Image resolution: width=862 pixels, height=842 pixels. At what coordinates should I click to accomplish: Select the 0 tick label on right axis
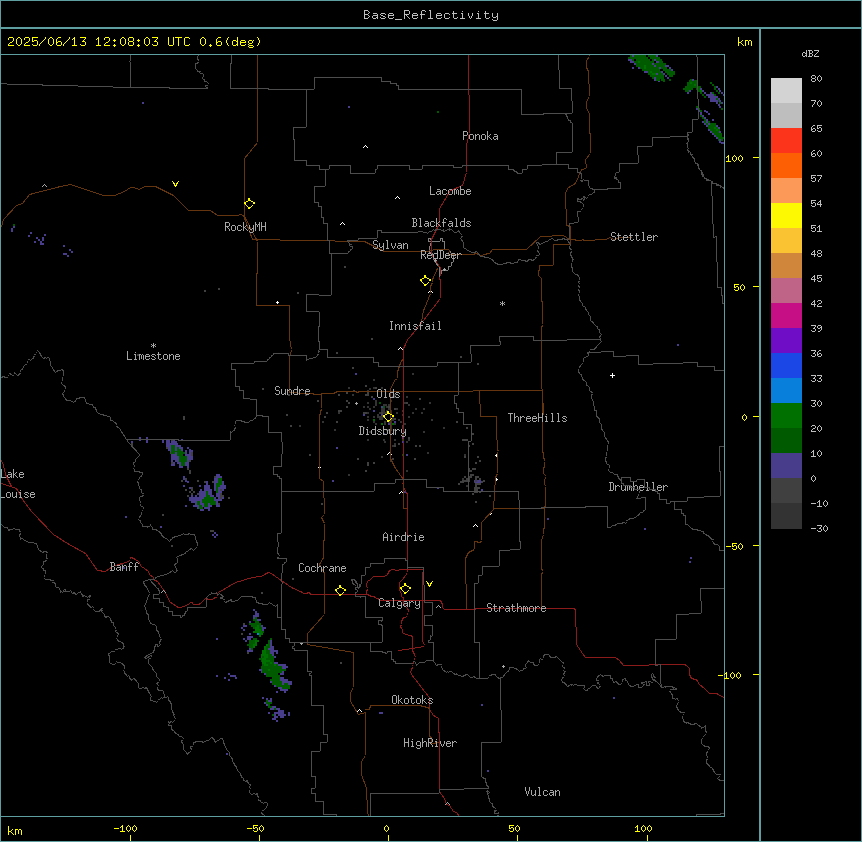point(744,417)
